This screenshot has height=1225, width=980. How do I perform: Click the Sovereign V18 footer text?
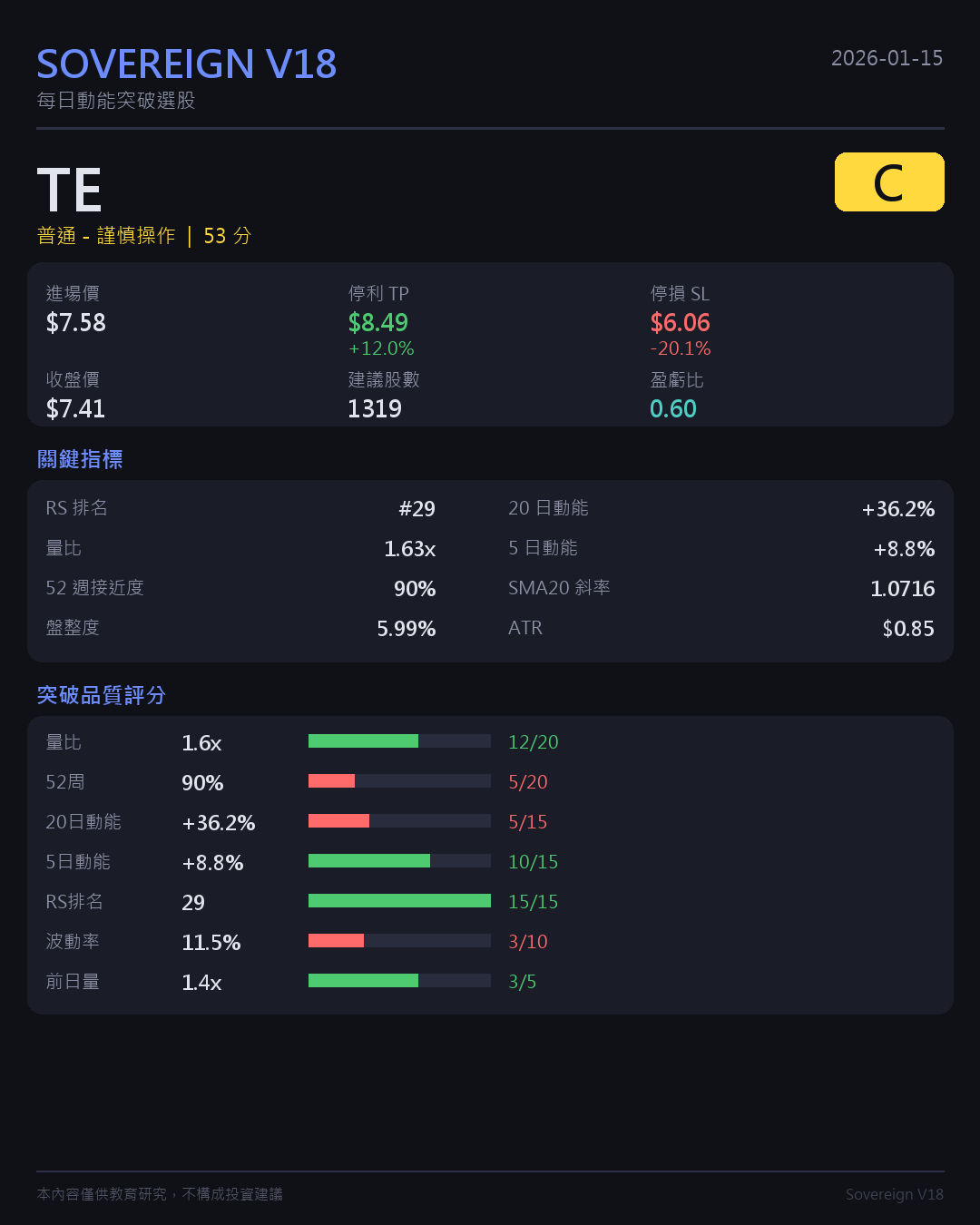point(895,1194)
